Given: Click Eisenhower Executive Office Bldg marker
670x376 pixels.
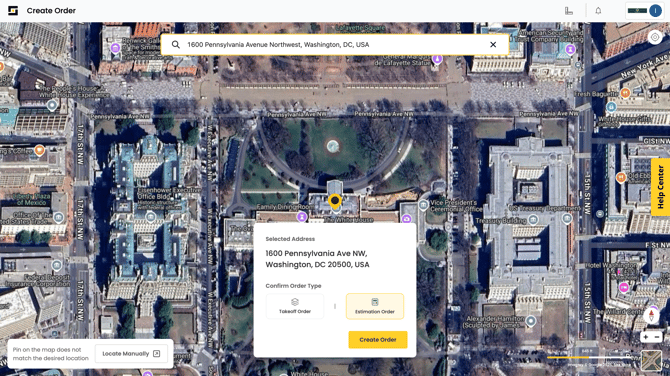Looking at the screenshot, I should [150, 217].
